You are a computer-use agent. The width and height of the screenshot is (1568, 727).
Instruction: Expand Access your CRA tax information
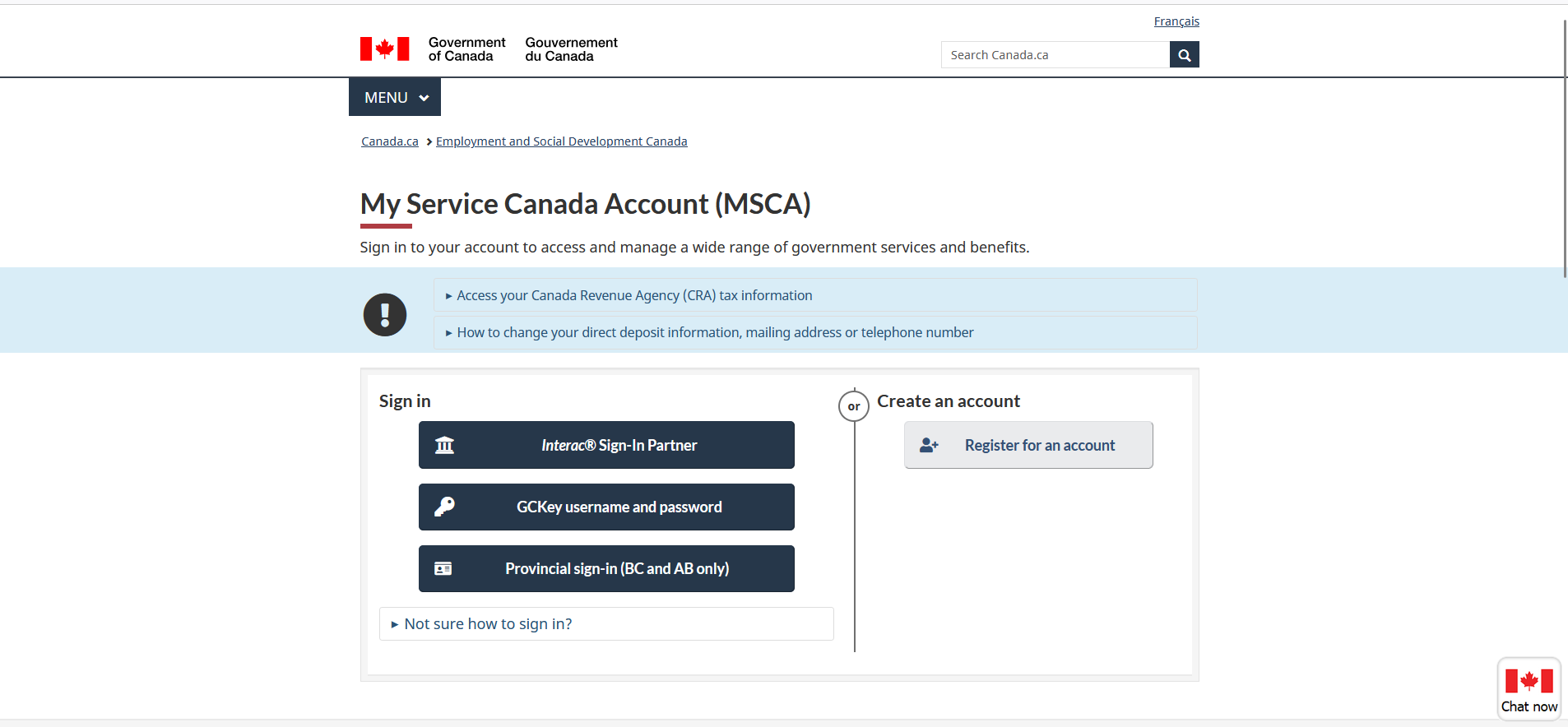[815, 295]
